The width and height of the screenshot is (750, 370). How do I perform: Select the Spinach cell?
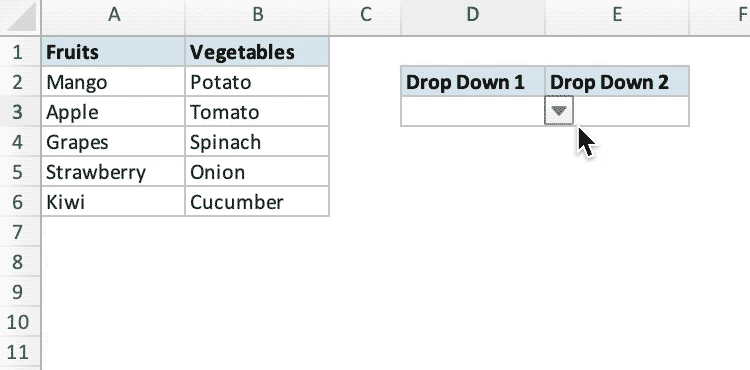click(x=257, y=142)
